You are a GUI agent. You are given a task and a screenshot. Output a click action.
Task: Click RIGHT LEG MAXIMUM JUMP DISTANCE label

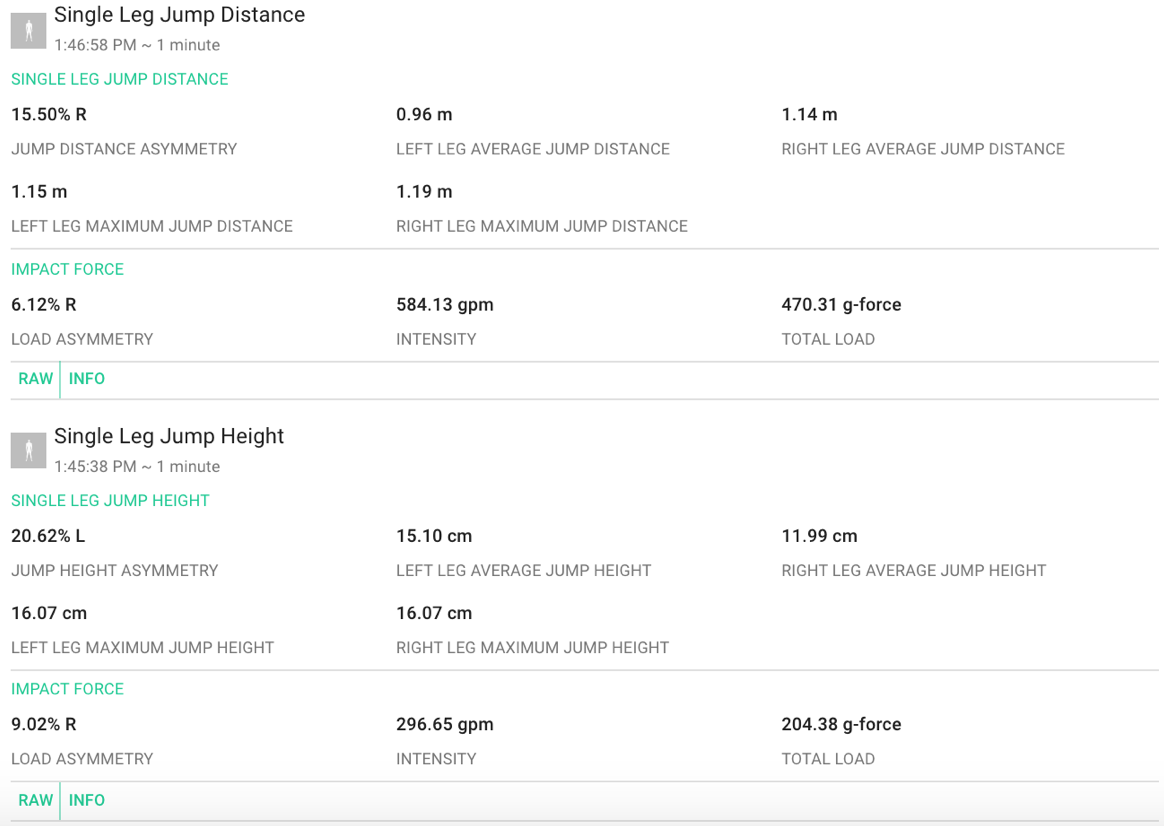point(542,226)
